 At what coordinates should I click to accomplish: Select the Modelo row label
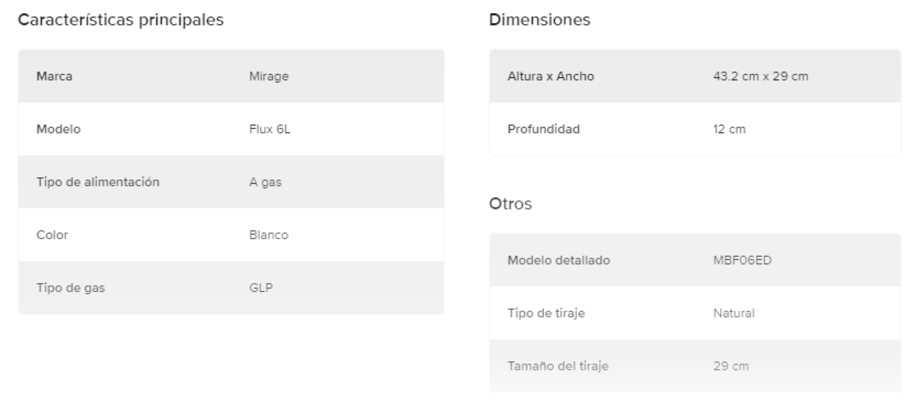coord(58,129)
